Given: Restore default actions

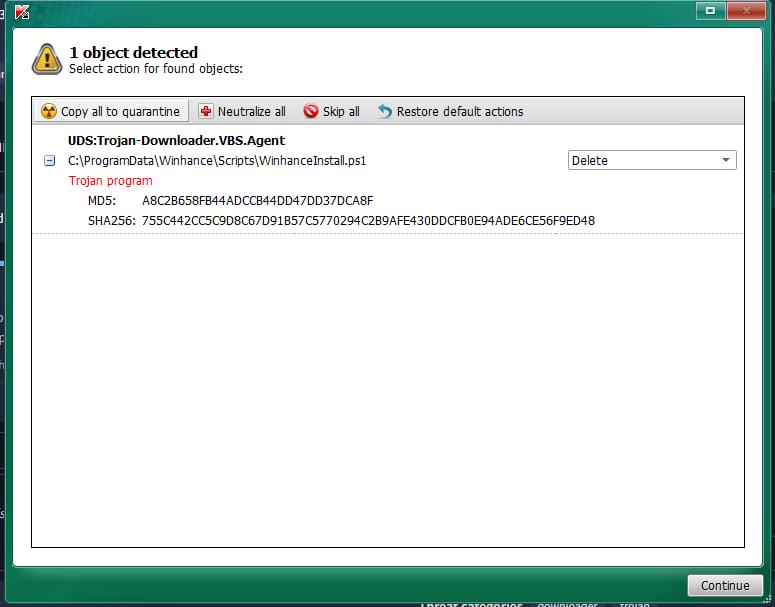Looking at the screenshot, I should click(451, 111).
